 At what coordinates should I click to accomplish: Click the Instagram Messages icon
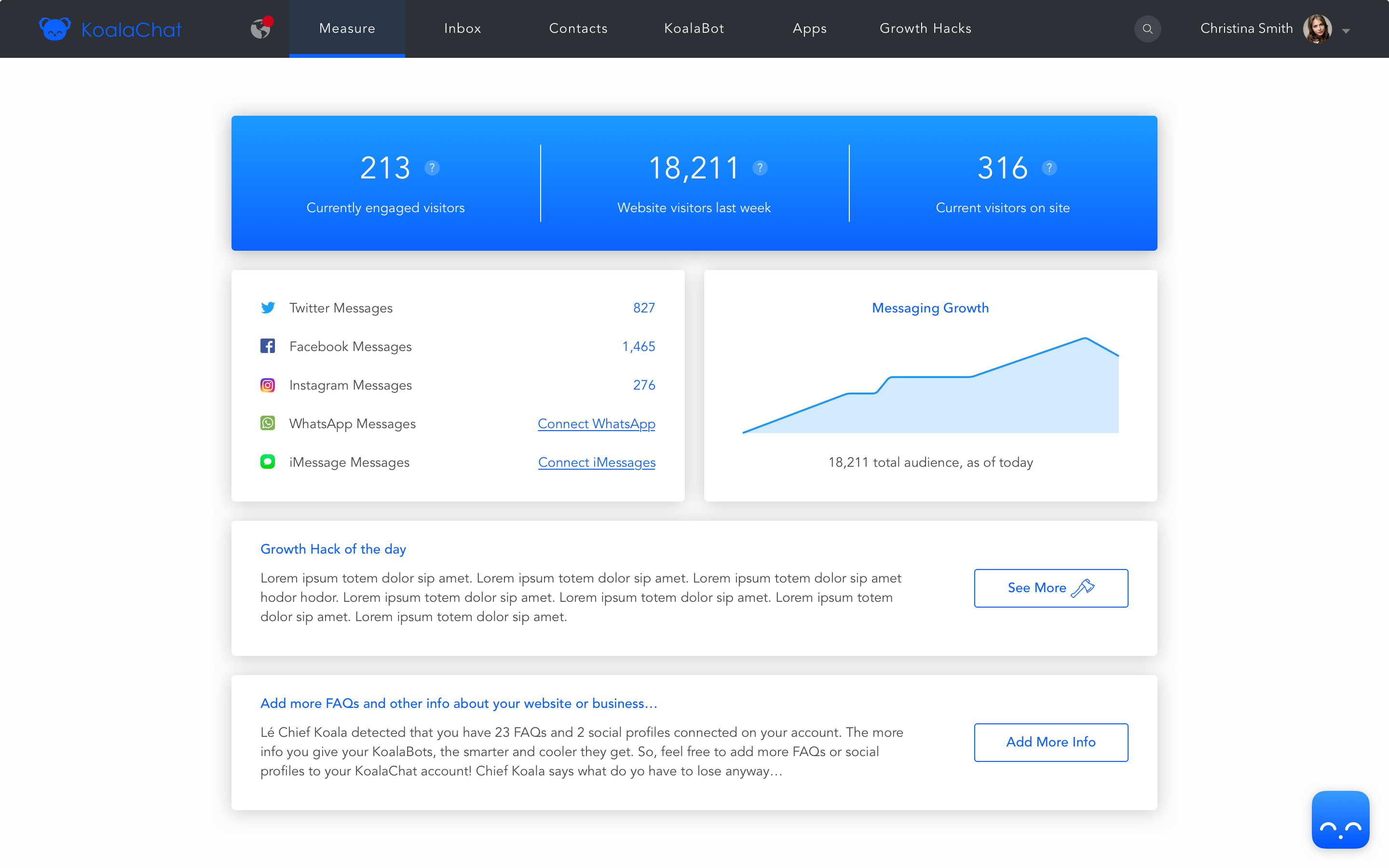point(268,385)
